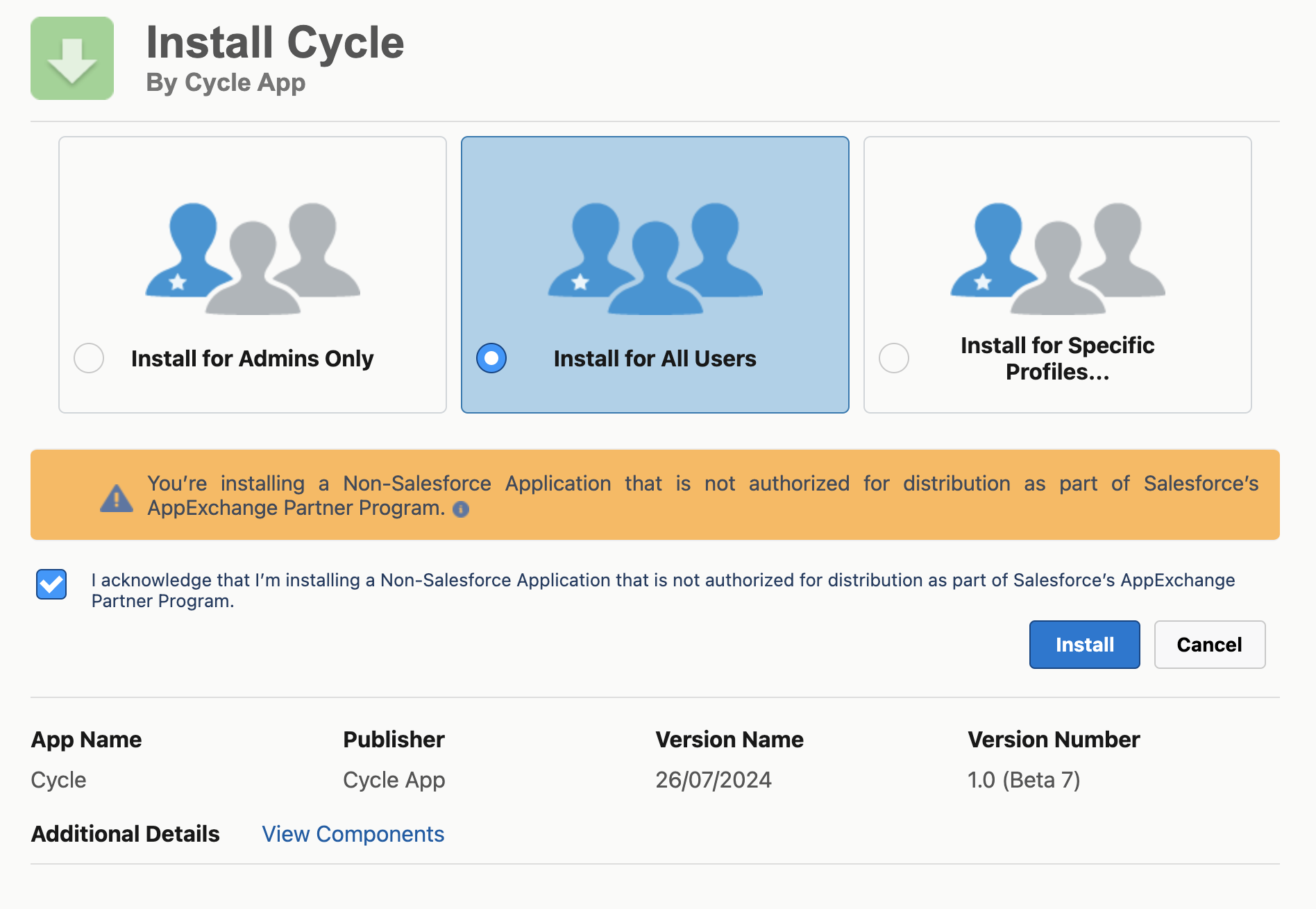The image size is (1316, 909).
Task: Click the Publisher column header
Action: coord(394,740)
